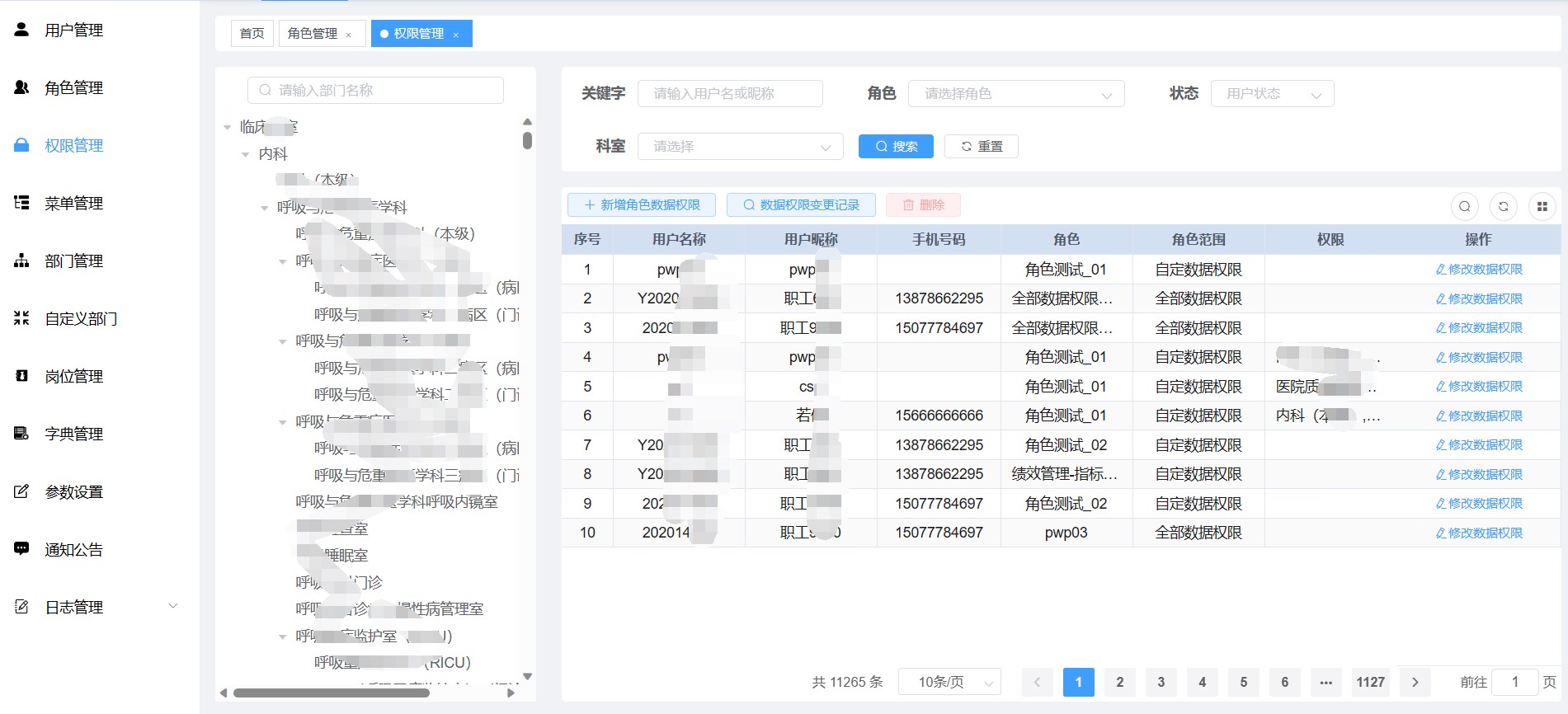Click the 用户名称 column header
The image size is (1568, 714).
[679, 240]
